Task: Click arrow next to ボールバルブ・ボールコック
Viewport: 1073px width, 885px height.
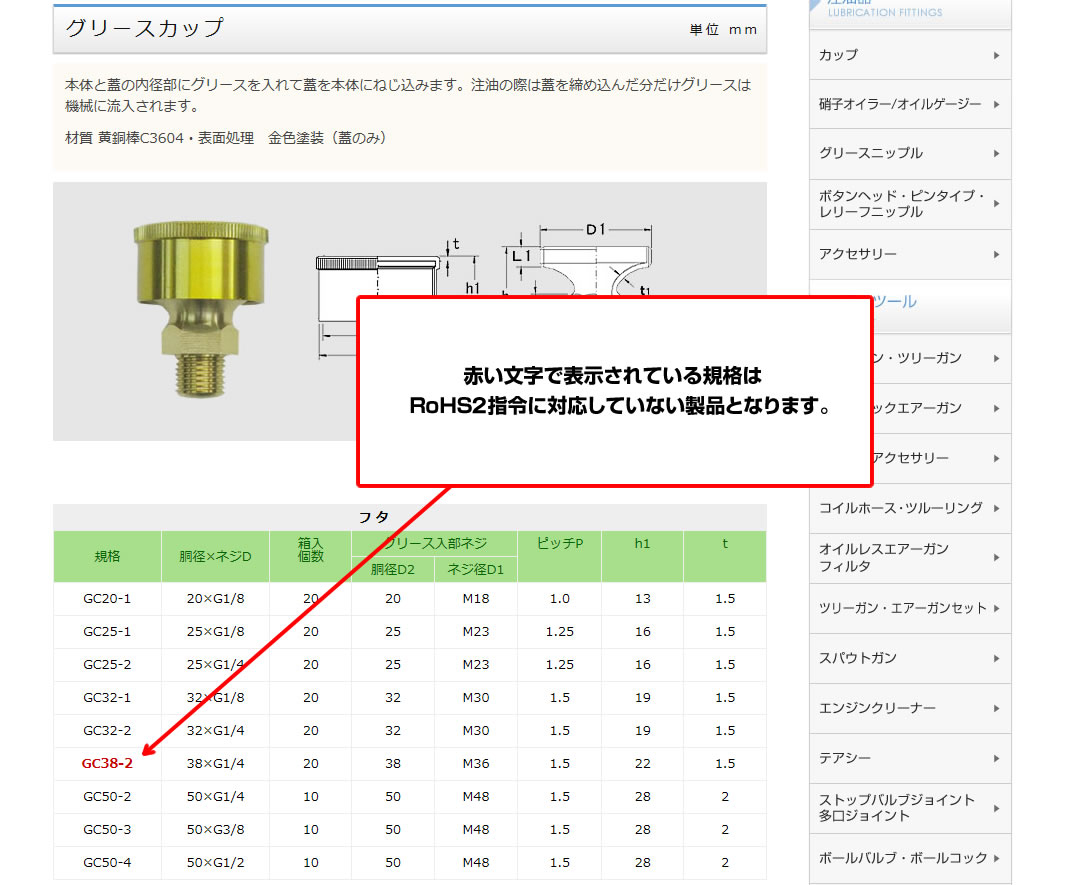Action: [x=996, y=858]
